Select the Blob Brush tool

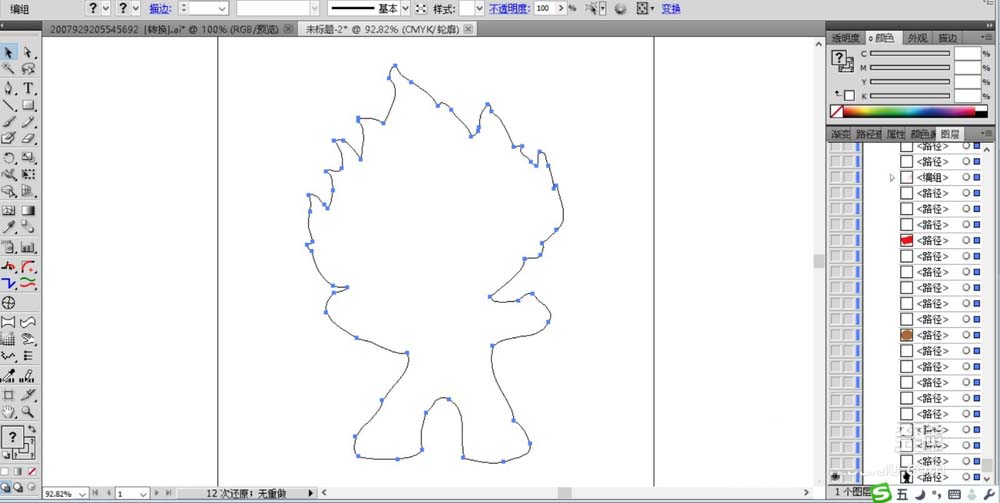tap(9, 138)
